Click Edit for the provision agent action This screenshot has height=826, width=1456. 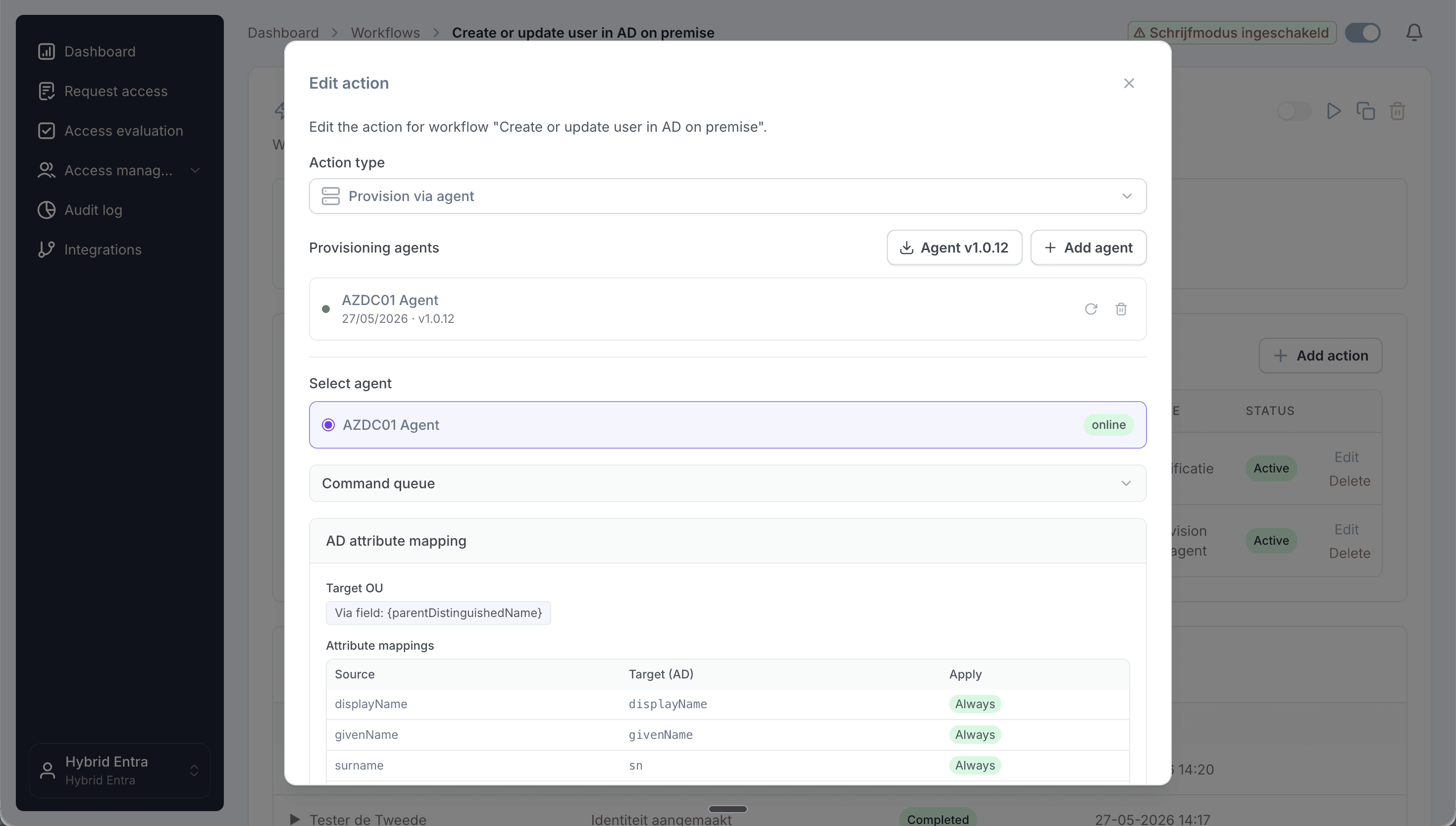coord(1346,529)
